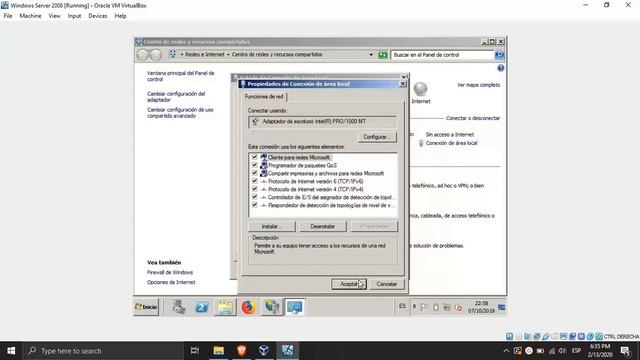640x360 pixels.
Task: Open the Devices menu
Action: point(98,16)
